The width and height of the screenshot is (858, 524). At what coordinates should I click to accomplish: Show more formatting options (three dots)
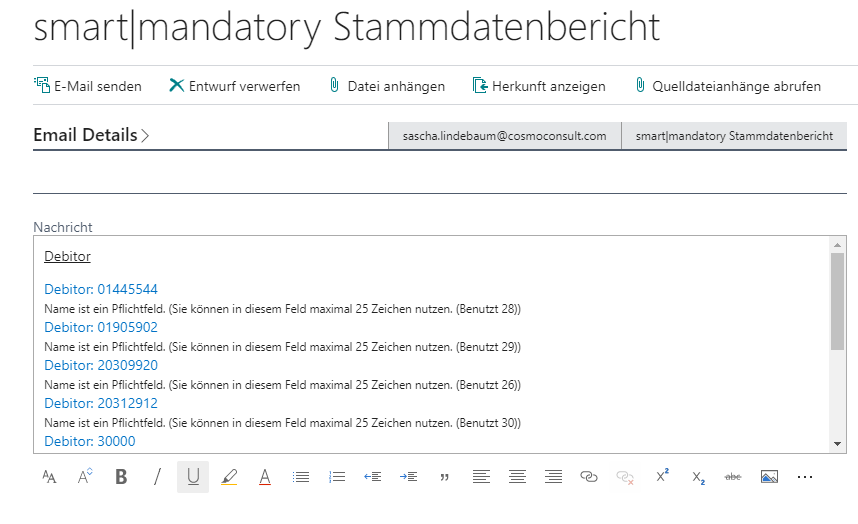pos(805,477)
